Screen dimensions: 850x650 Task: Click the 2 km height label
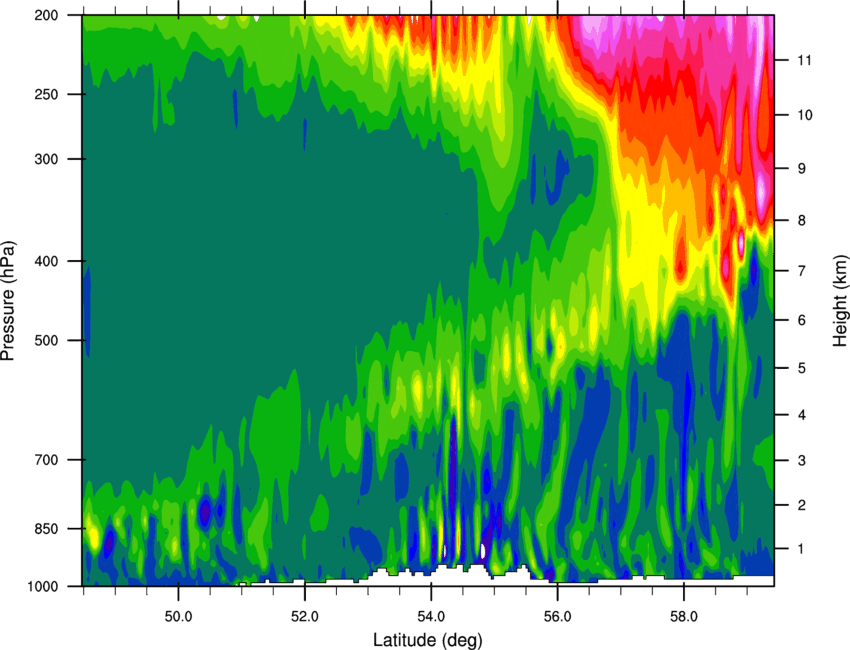coord(802,505)
